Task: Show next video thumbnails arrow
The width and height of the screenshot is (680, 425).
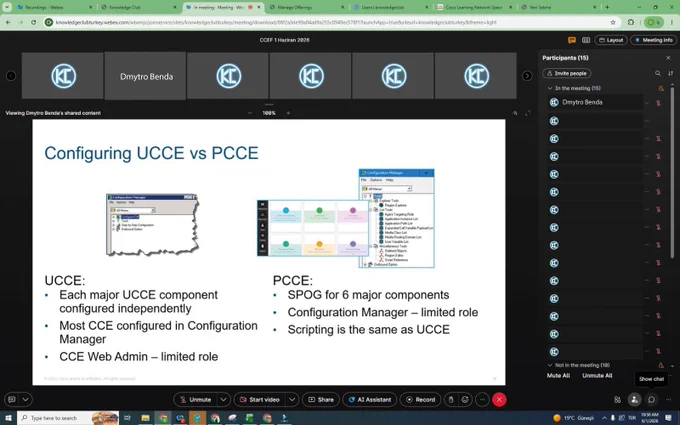Action: click(x=527, y=76)
